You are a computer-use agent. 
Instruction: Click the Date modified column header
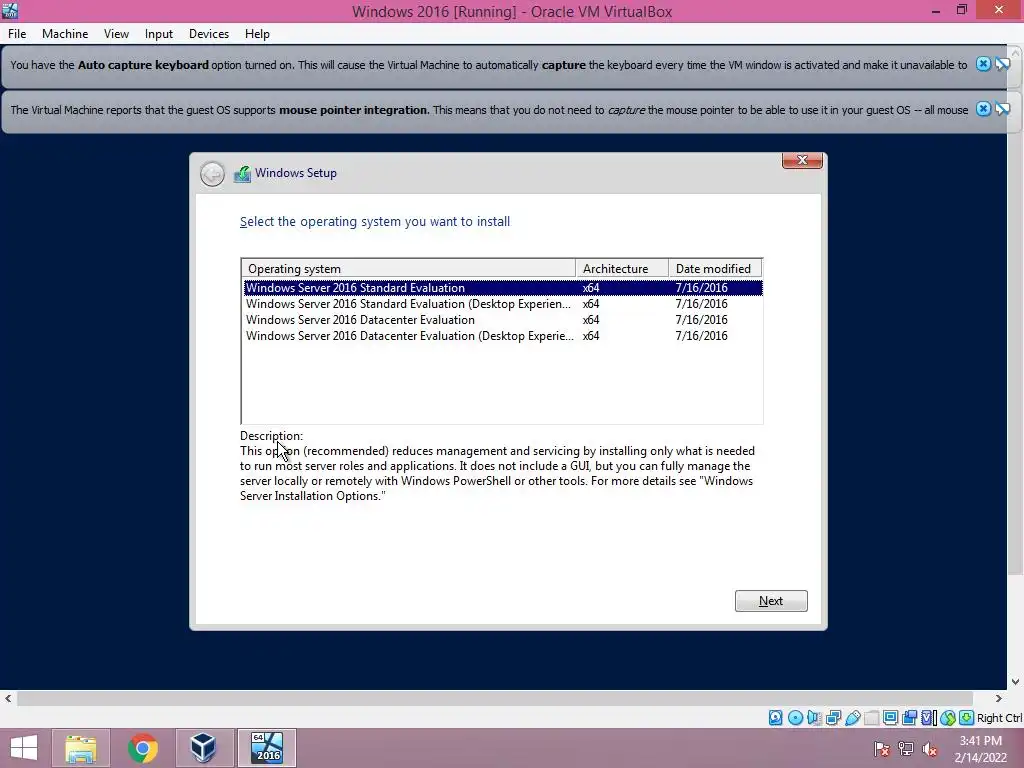coord(715,268)
